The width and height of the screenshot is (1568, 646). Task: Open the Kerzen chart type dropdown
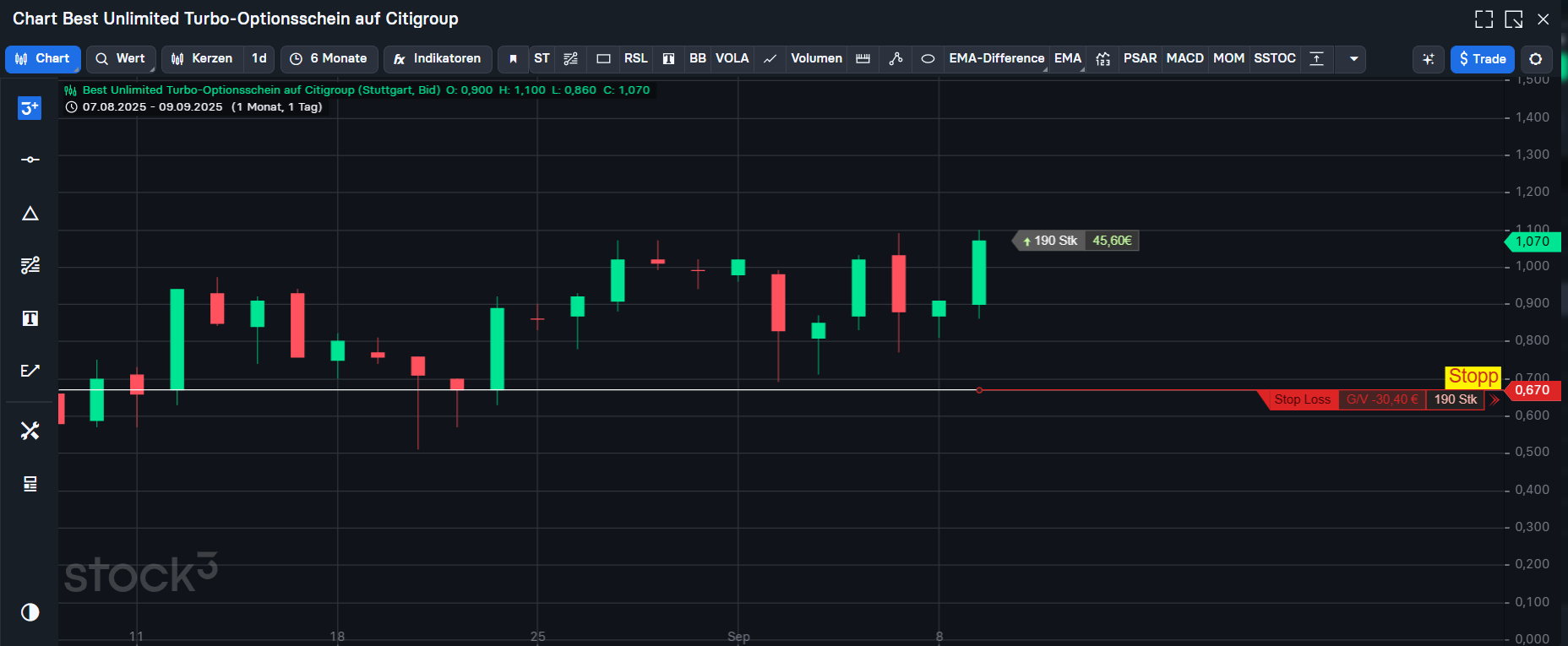pos(202,59)
